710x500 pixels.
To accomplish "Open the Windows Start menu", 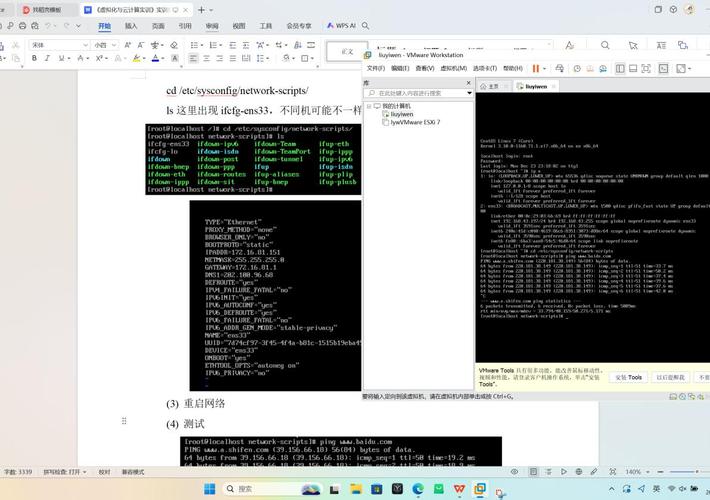I will click(x=210, y=489).
